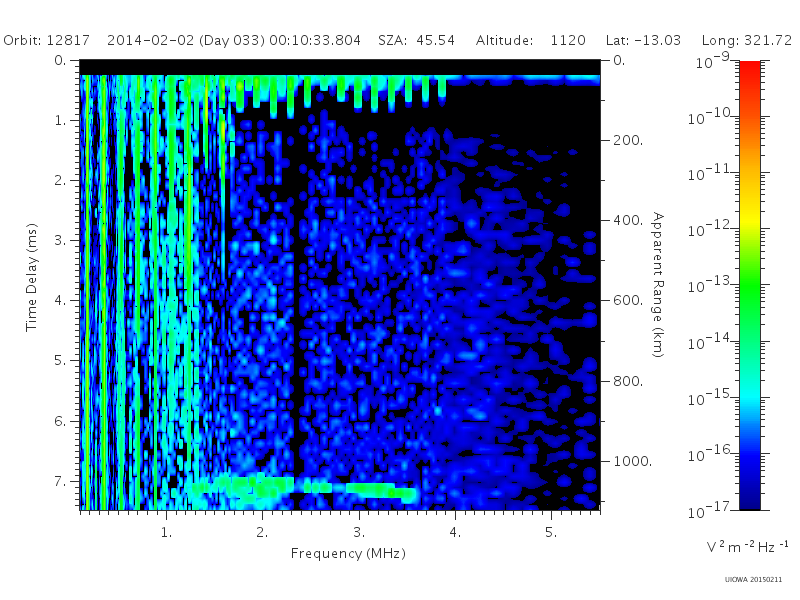Click the 2. tick label on Frequency axis
800x600 pixels.
[x=262, y=533]
